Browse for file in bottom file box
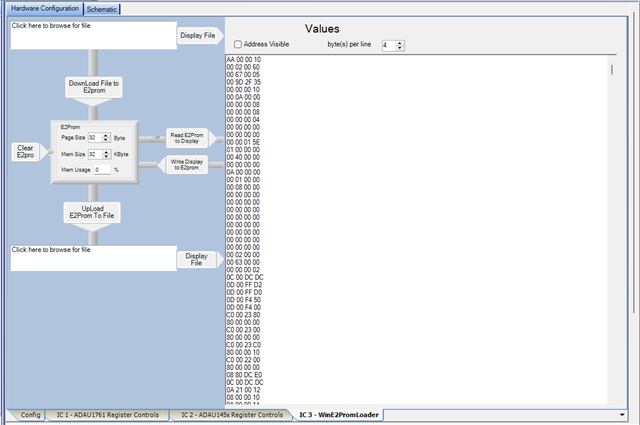The height and width of the screenshot is (425, 640). [x=93, y=258]
